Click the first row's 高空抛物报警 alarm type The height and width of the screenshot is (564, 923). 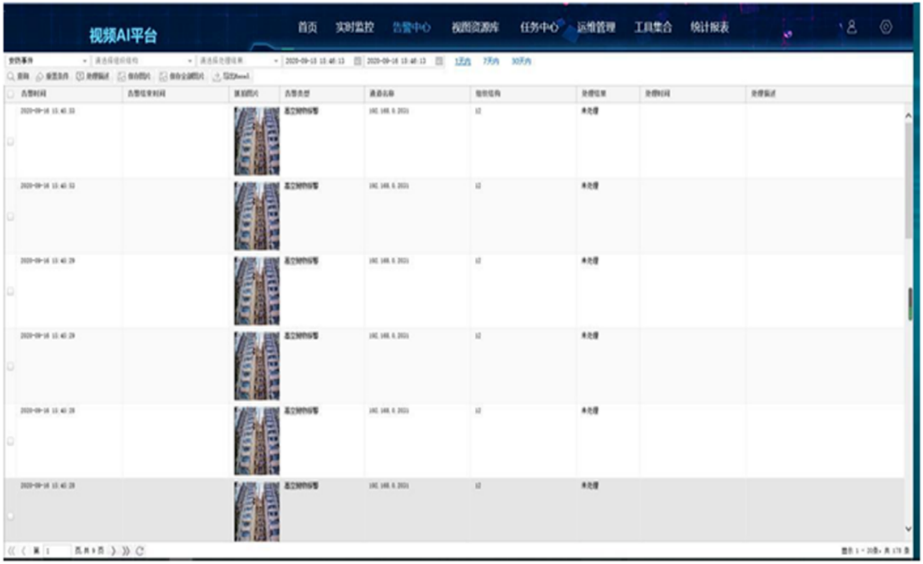(301, 111)
